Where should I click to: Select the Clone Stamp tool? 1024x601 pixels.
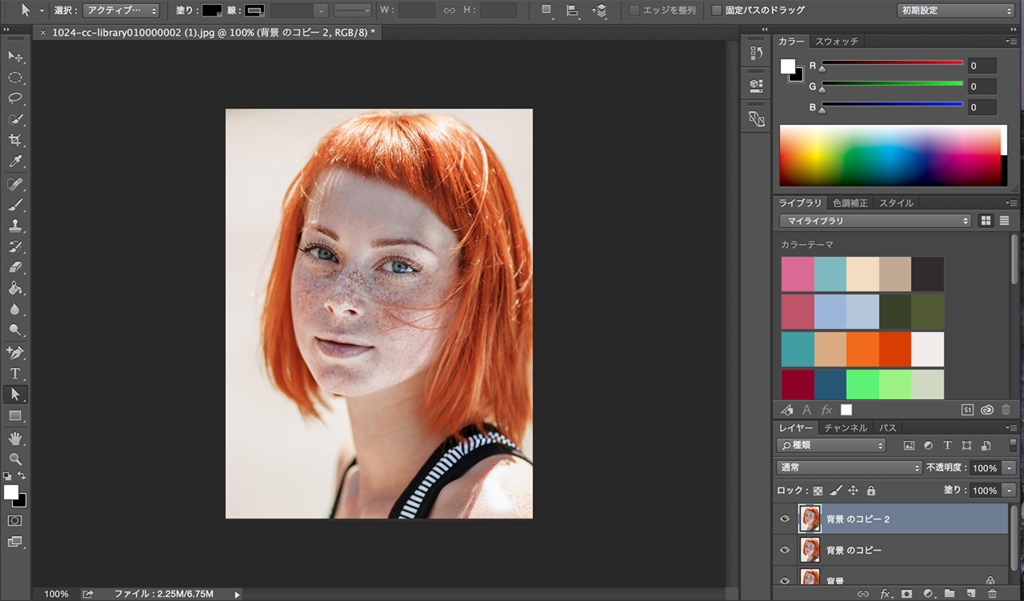tap(15, 226)
